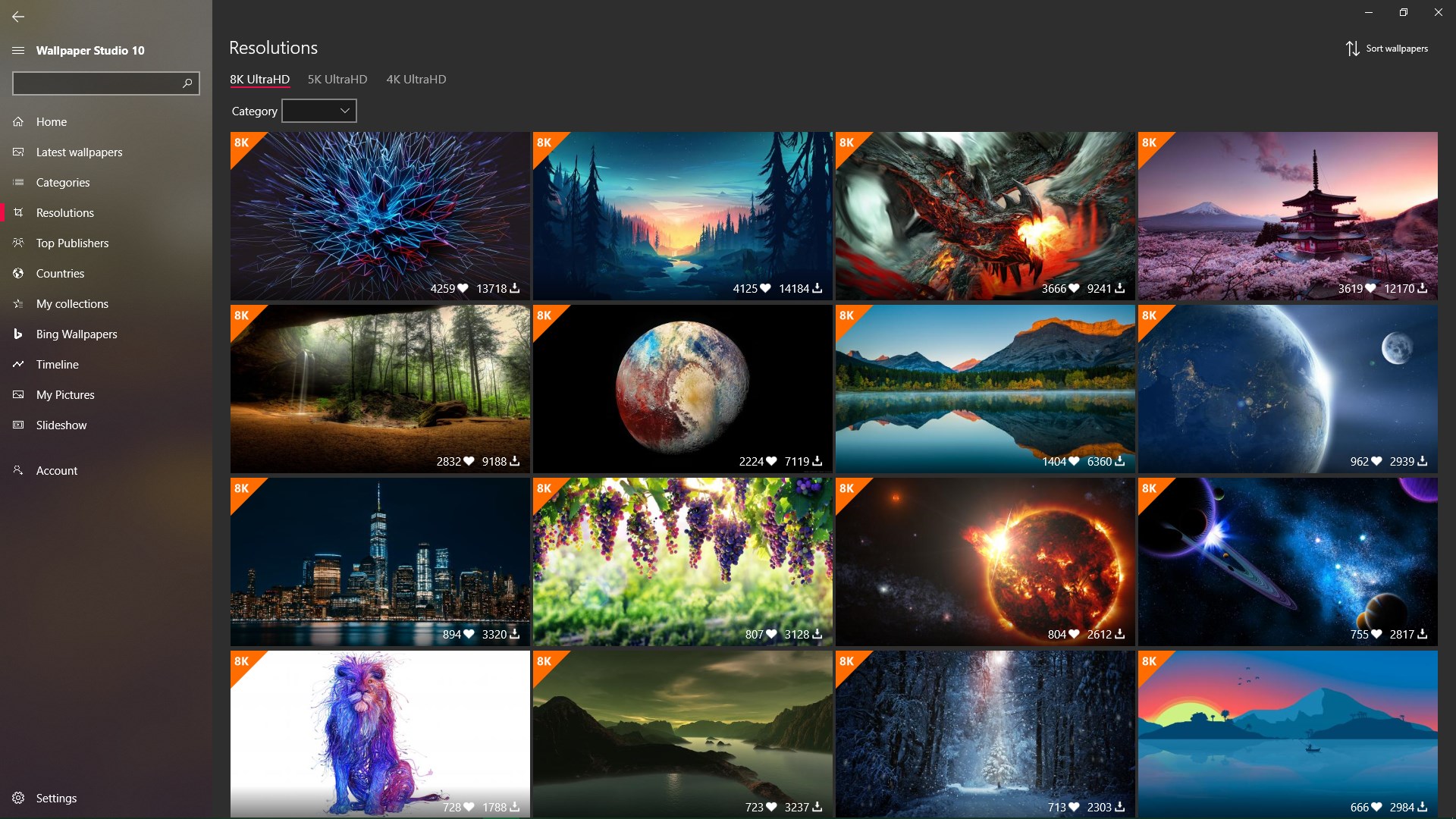This screenshot has height=819, width=1456.
Task: Download the dragon wallpaper via download icon
Action: (x=1120, y=288)
